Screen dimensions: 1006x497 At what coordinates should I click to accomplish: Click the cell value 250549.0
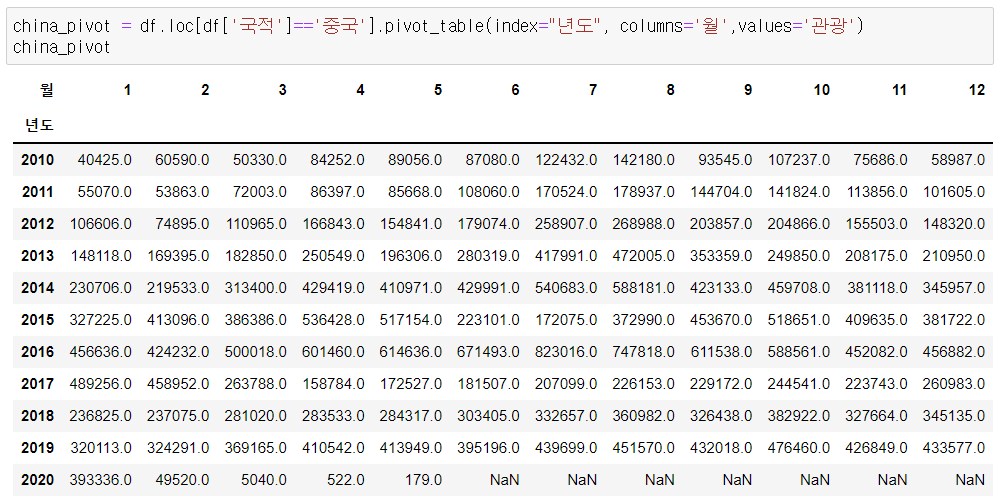coord(333,256)
